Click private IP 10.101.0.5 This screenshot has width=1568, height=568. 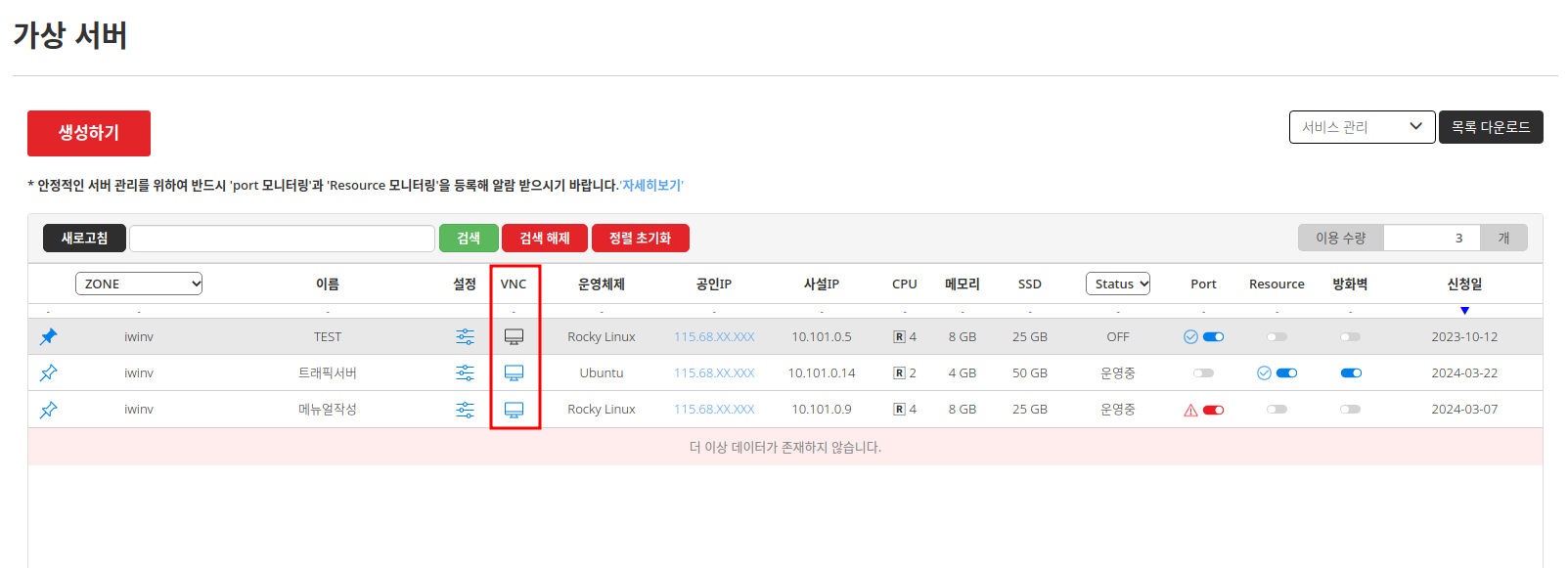point(822,336)
